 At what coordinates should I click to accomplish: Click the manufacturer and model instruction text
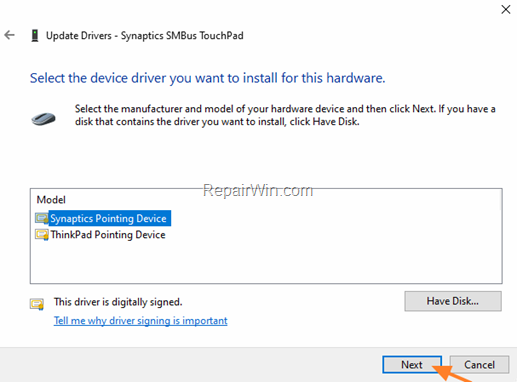[285, 115]
